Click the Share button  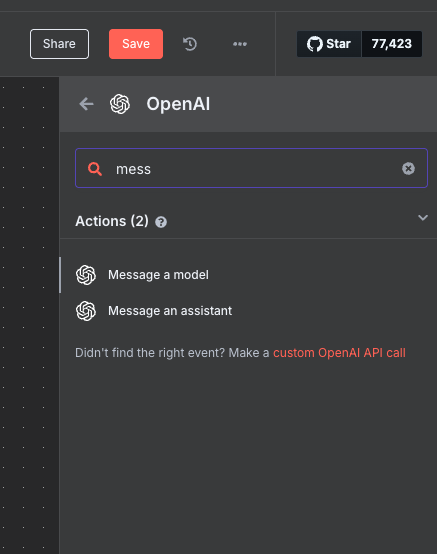click(x=59, y=44)
